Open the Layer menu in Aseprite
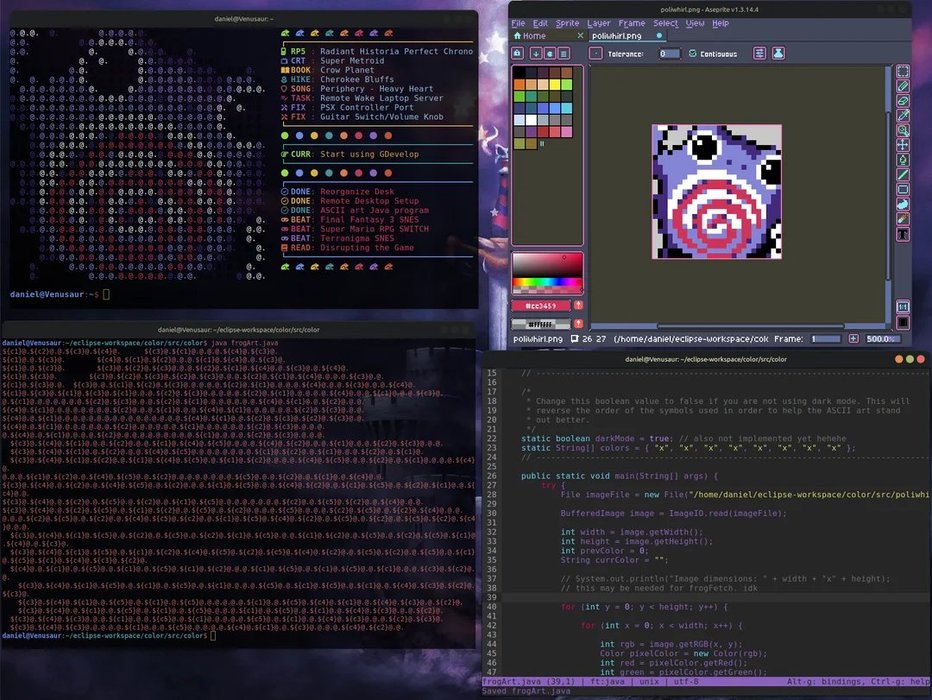932x700 pixels. tap(599, 23)
